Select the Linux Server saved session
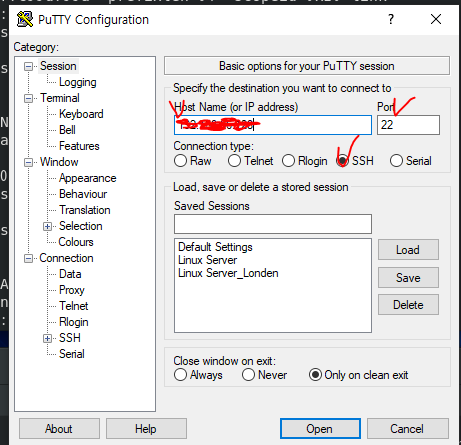This screenshot has width=461, height=445. point(207,260)
